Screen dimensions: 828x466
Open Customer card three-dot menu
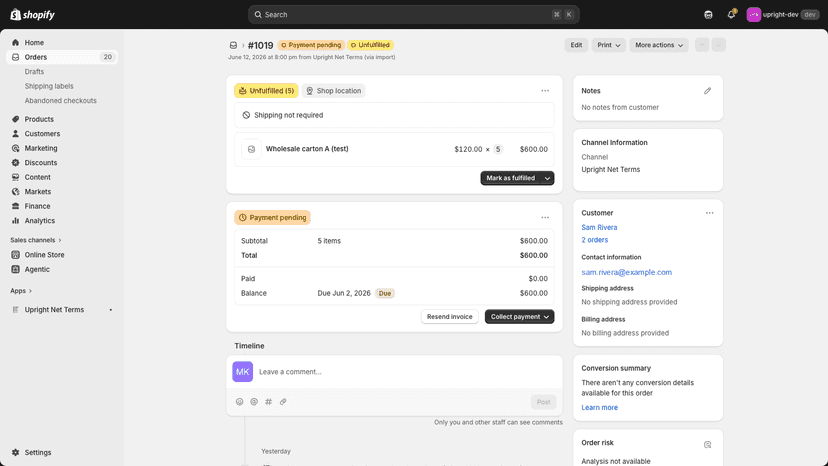(709, 213)
